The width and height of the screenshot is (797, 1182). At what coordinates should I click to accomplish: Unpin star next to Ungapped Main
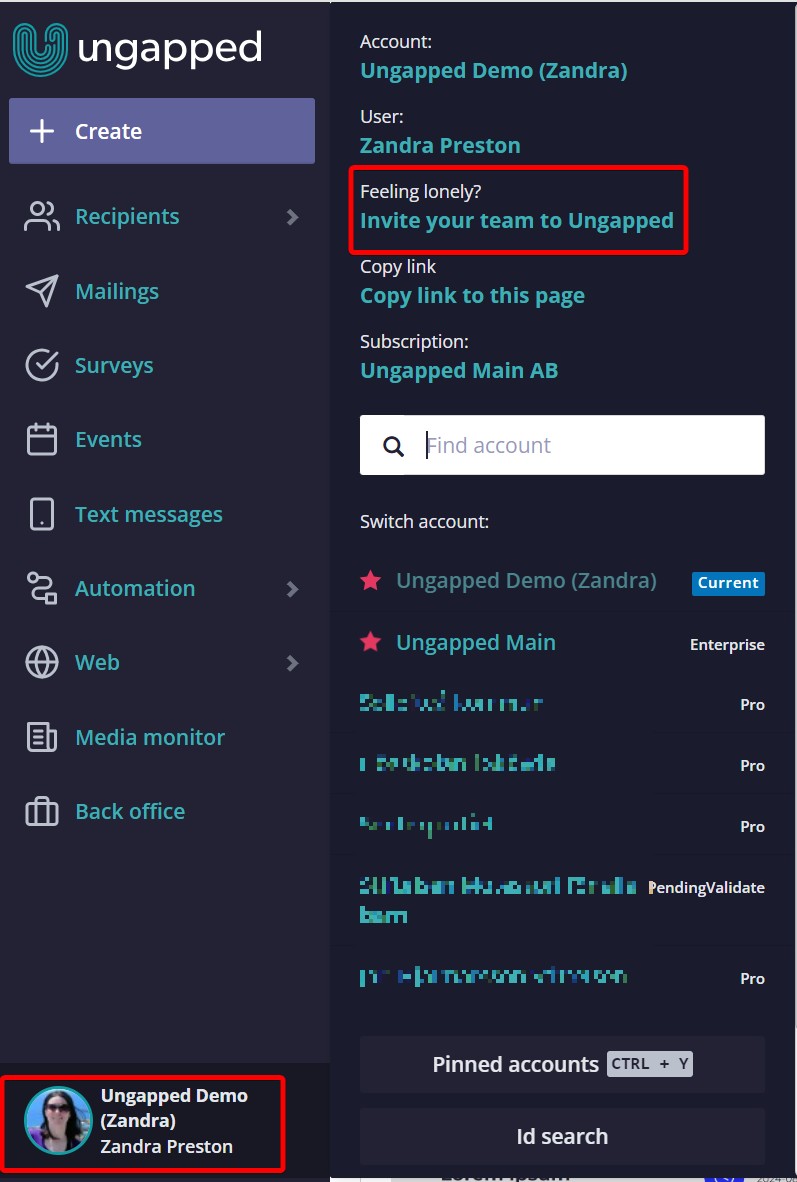coord(370,642)
